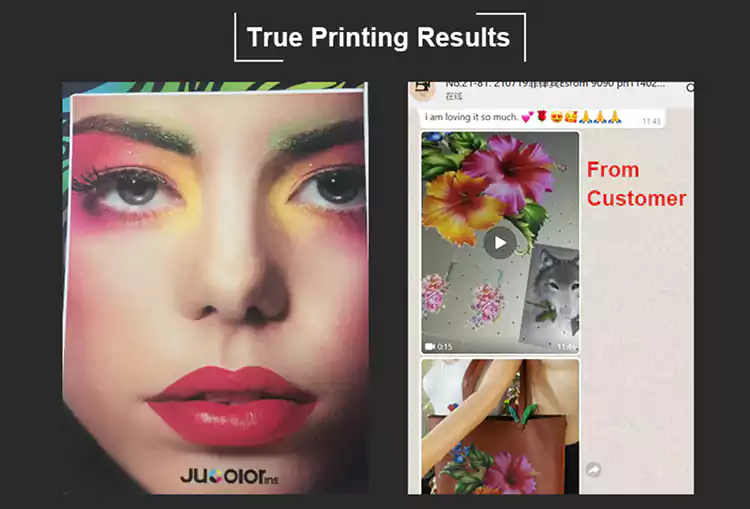The width and height of the screenshot is (750, 509).
Task: Click the red 'From Customer' label
Action: [x=636, y=184]
